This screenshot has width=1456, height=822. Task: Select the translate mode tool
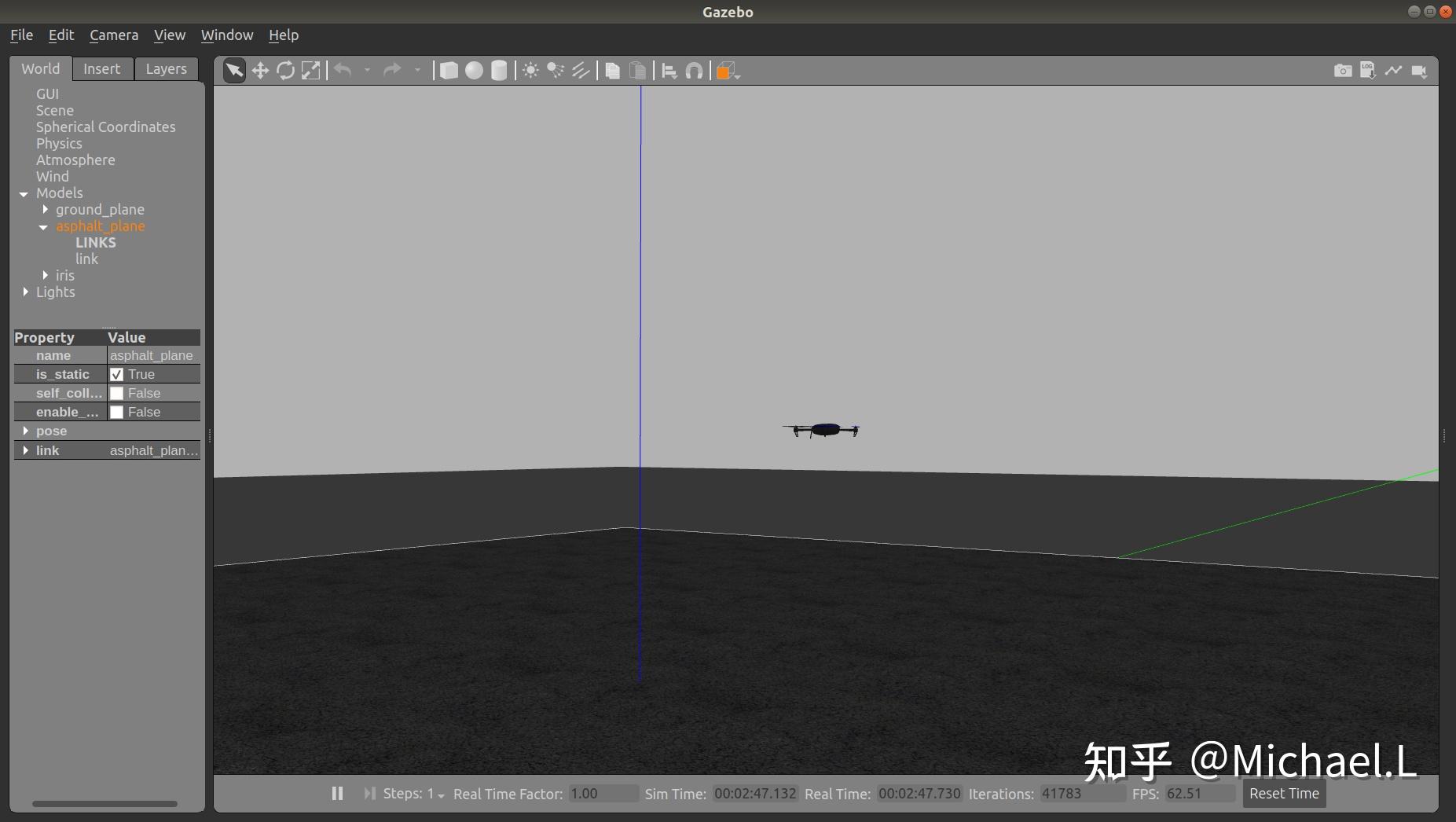pos(260,71)
